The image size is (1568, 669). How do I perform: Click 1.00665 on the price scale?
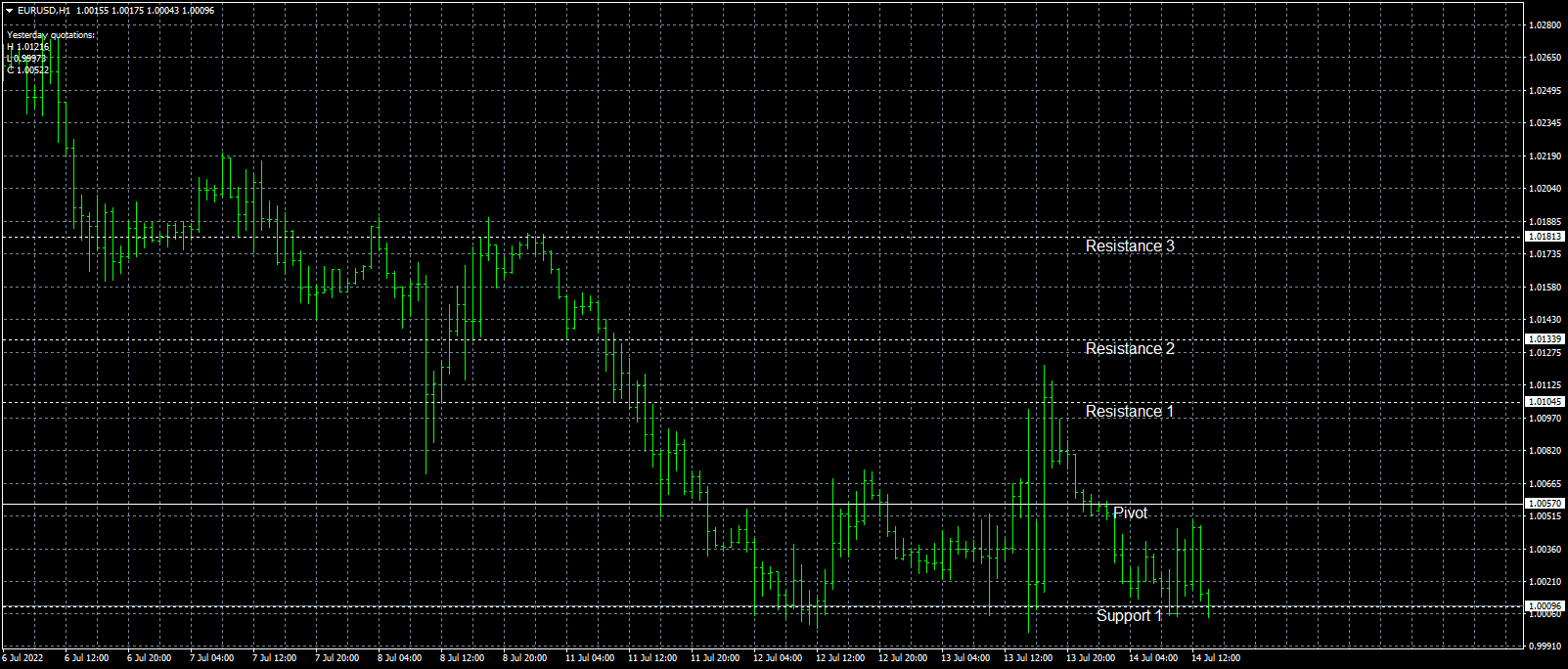1545,484
